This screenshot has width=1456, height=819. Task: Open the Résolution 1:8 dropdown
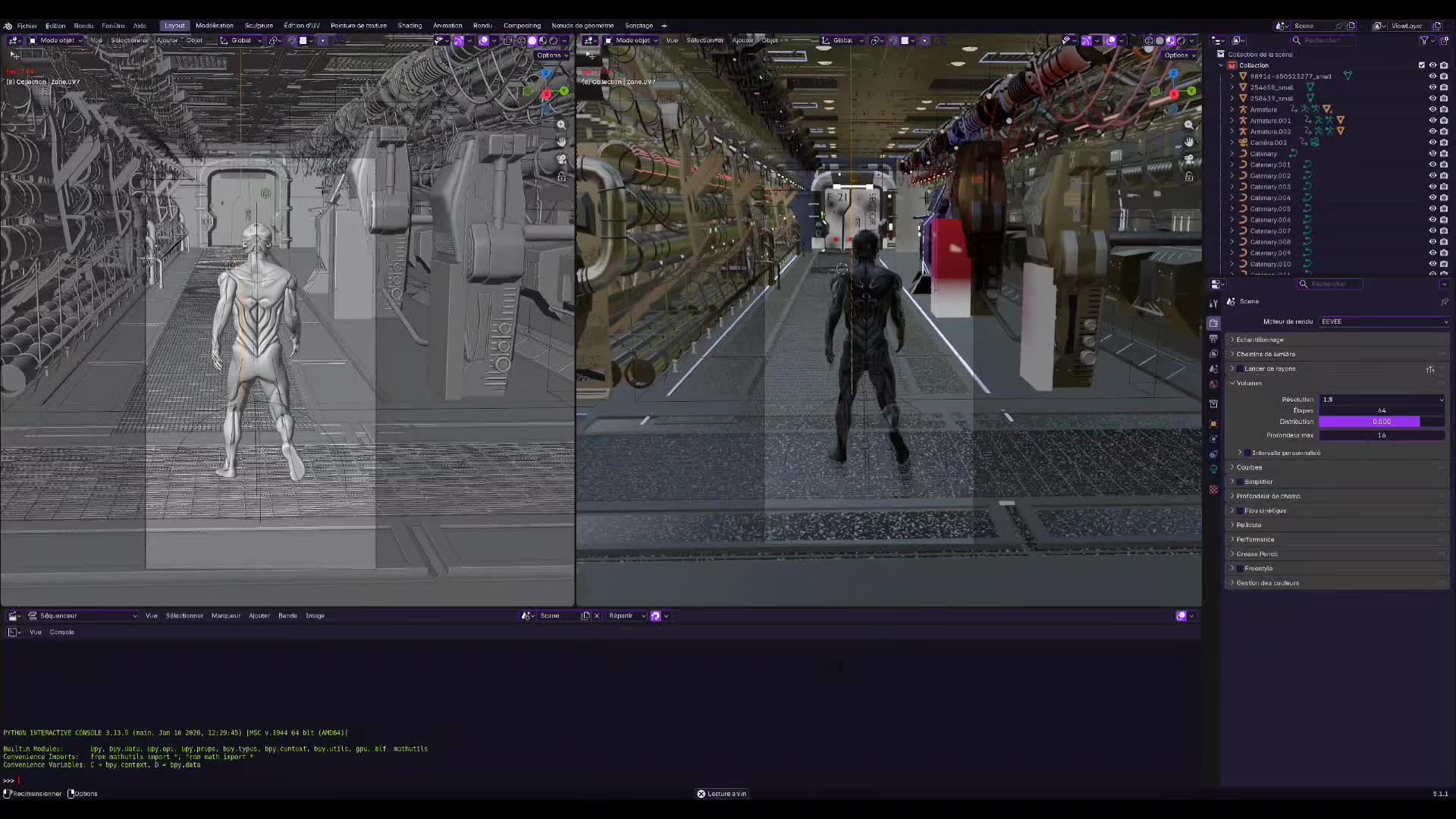tap(1382, 400)
